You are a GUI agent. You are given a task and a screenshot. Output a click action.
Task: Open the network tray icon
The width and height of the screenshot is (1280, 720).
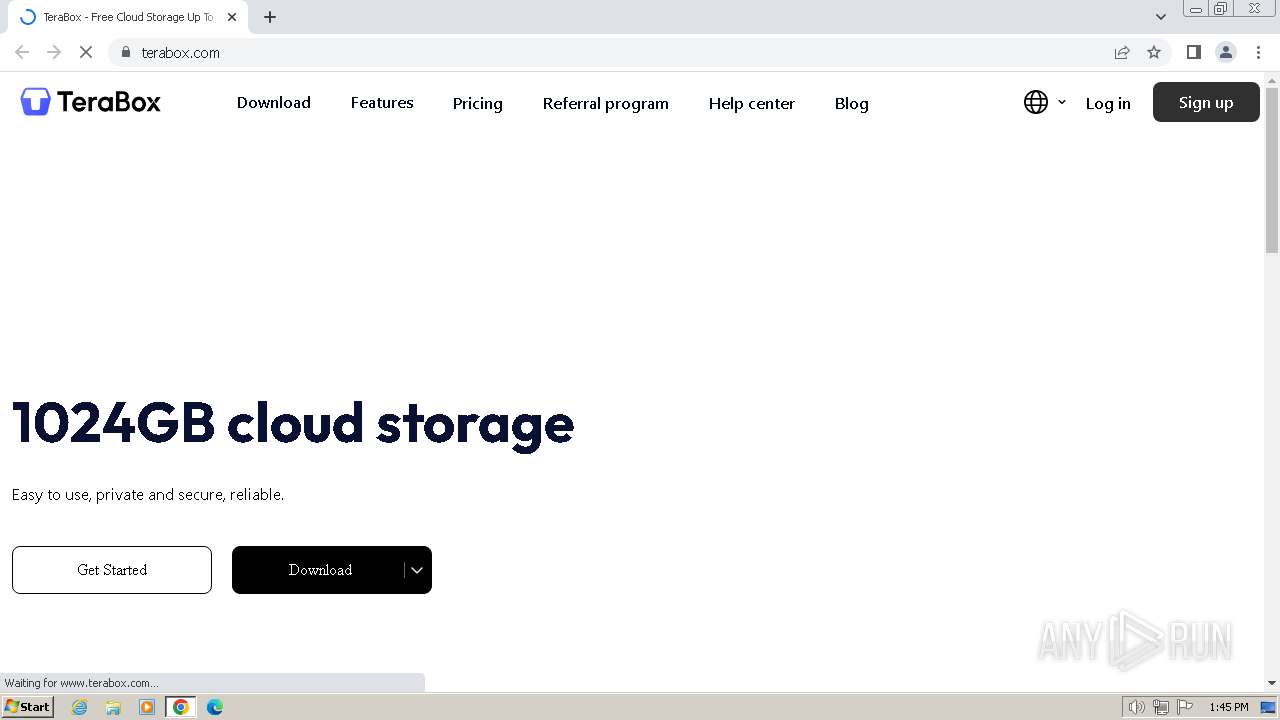click(x=1161, y=707)
